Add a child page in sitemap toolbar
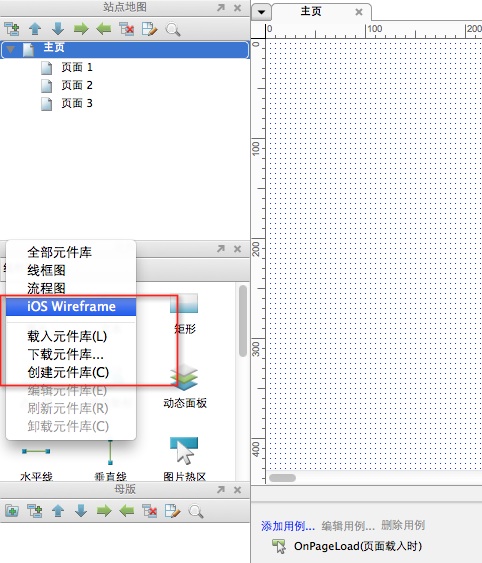Screen dimensions: 482x563 tap(11, 29)
